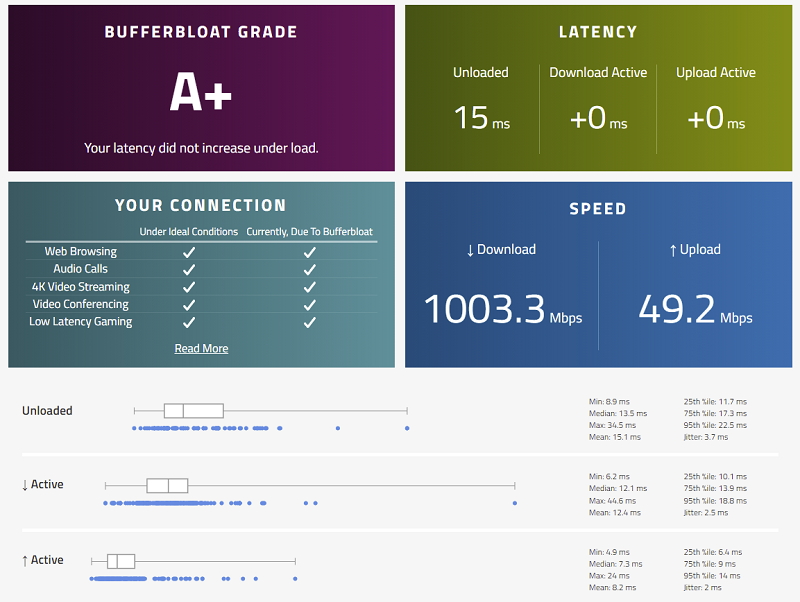Click the Low Latency Gaming bufferbloat checkmark
Viewport: 800px width, 602px height.
pos(310,322)
